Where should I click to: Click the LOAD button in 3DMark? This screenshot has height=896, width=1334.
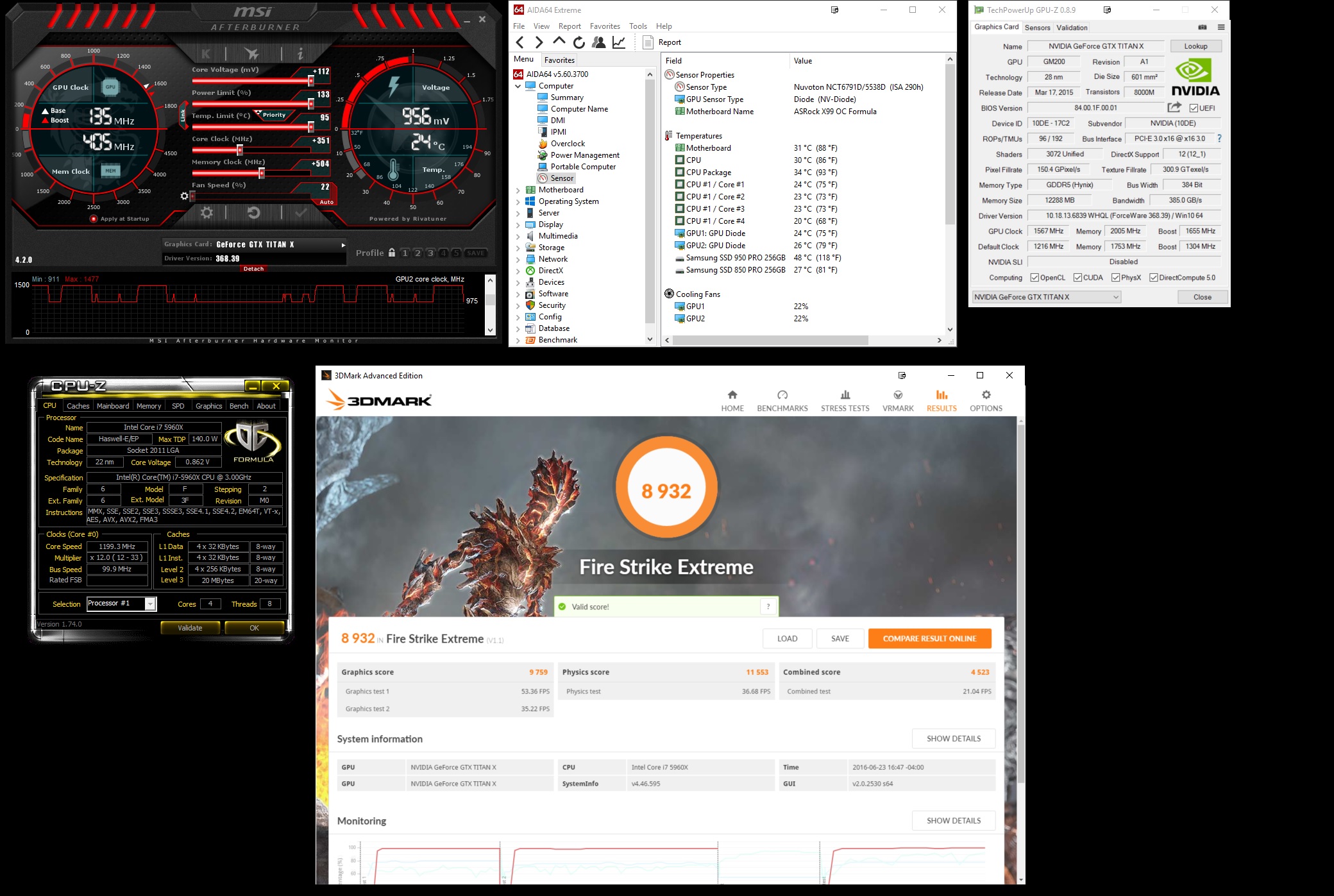tap(787, 639)
